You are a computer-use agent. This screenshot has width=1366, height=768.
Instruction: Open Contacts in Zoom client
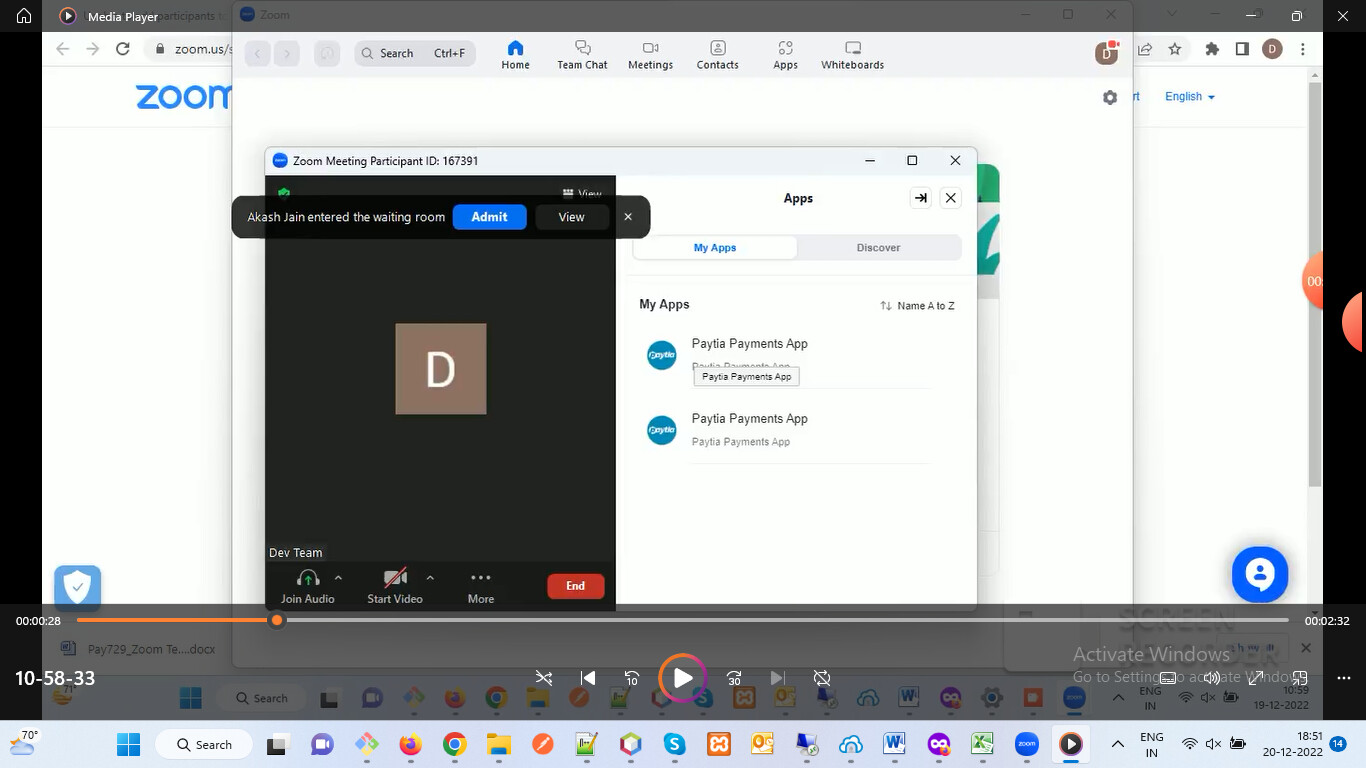click(x=718, y=54)
